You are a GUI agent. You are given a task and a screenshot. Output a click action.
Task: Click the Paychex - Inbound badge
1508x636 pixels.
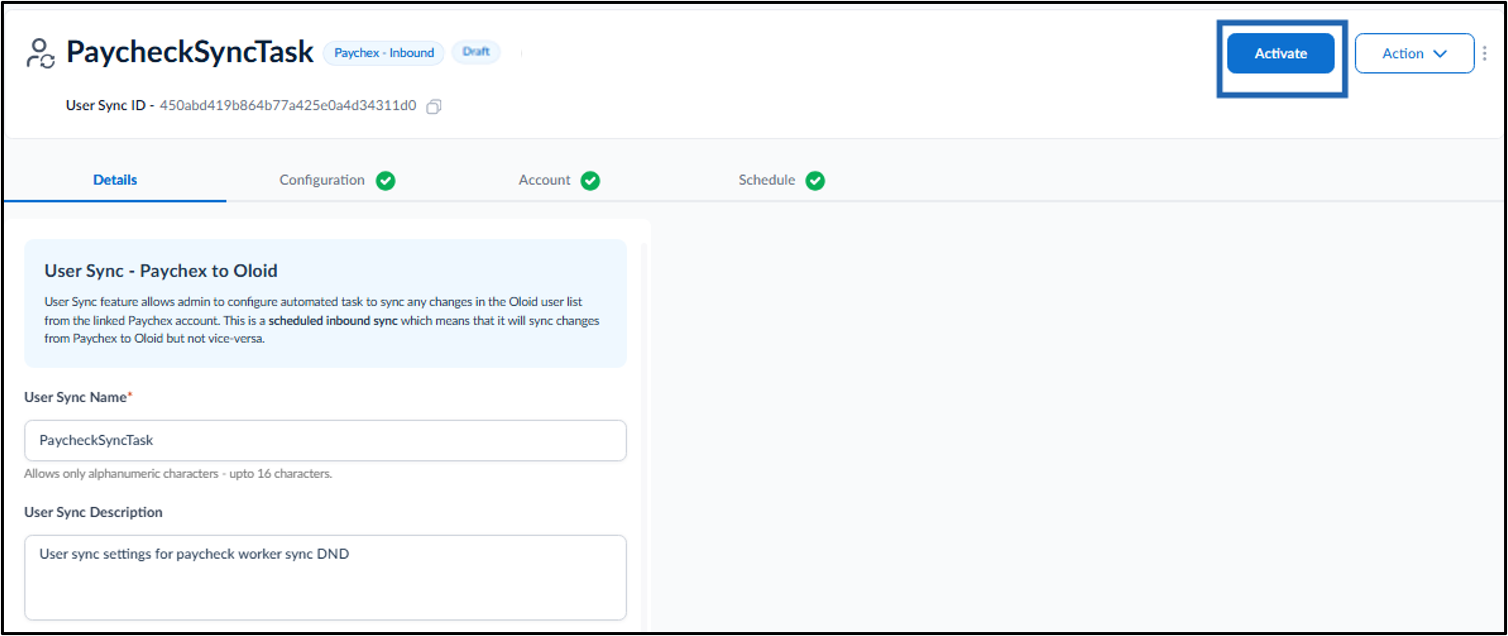pos(384,53)
